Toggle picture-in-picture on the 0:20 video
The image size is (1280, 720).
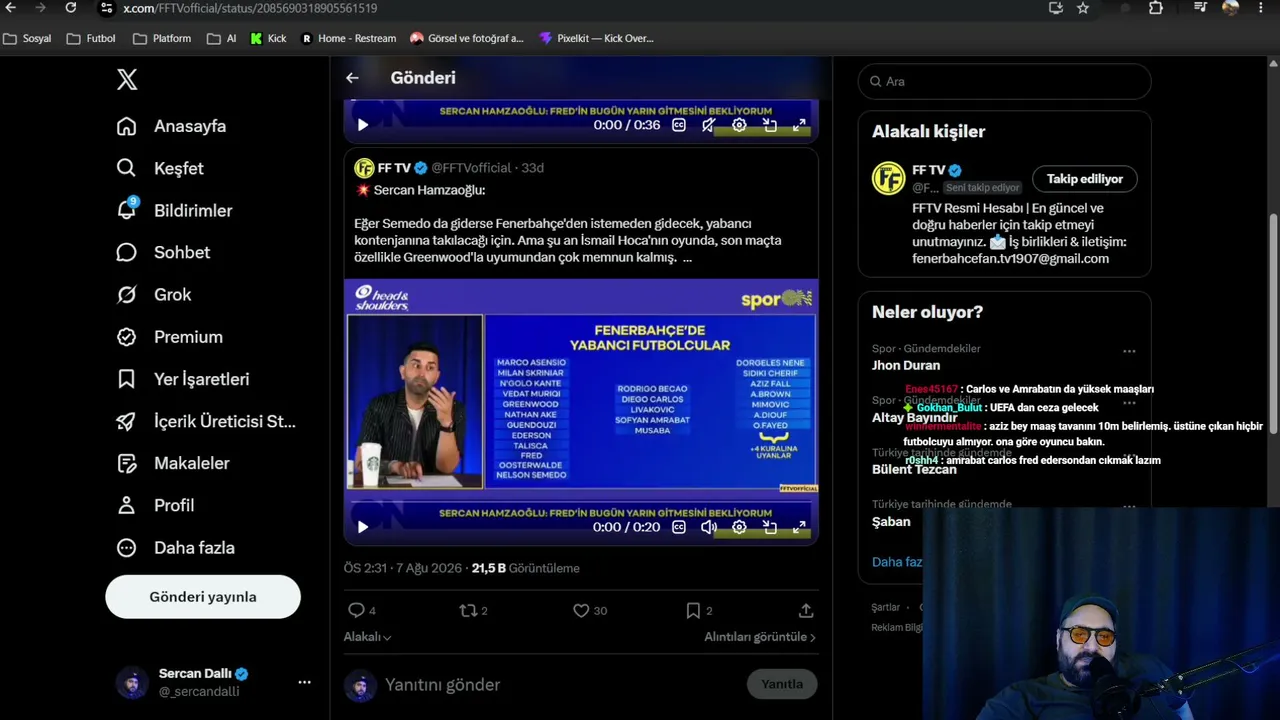(x=770, y=527)
